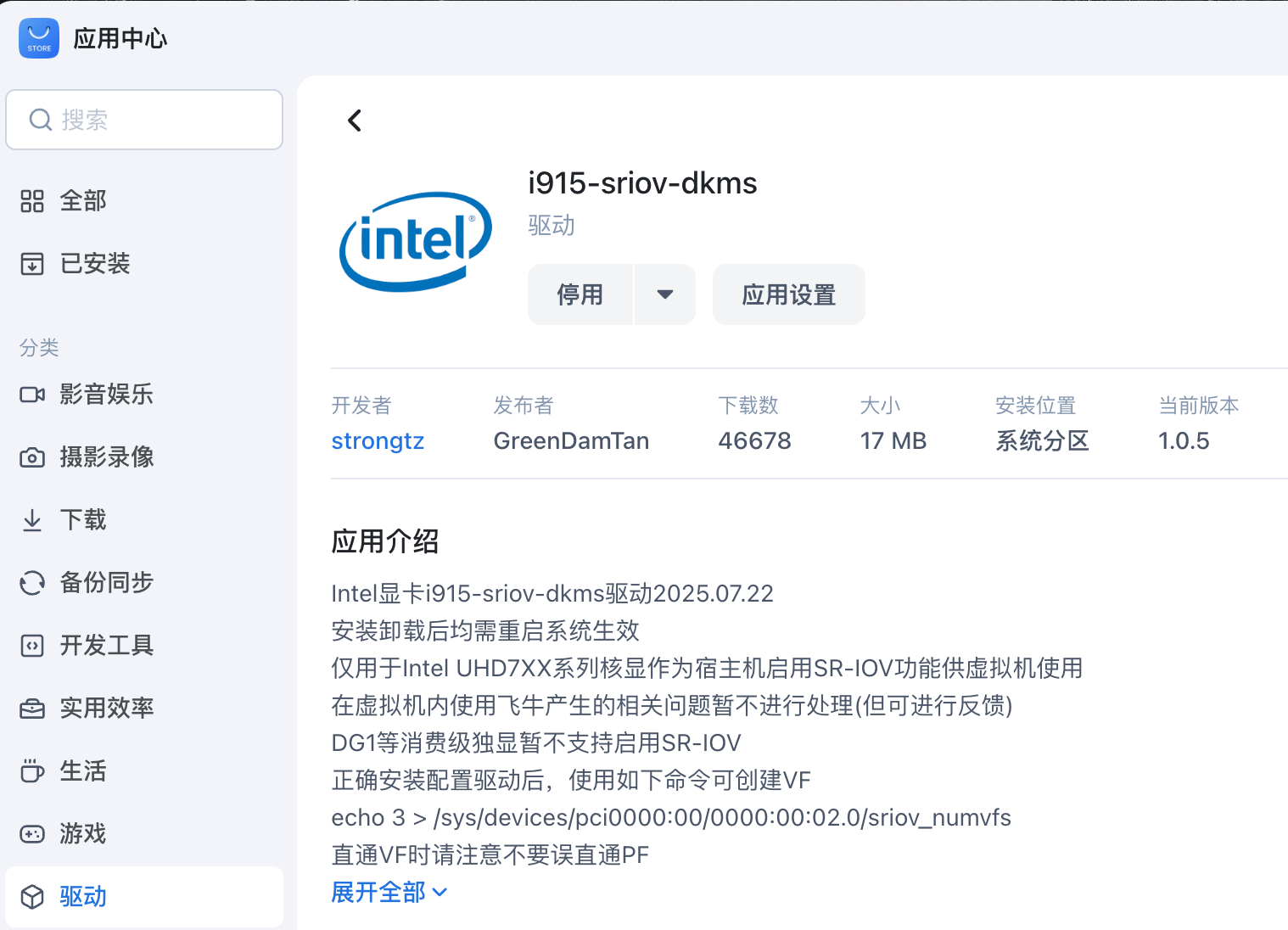Click the 开发工具 code bracket icon

coord(32,646)
